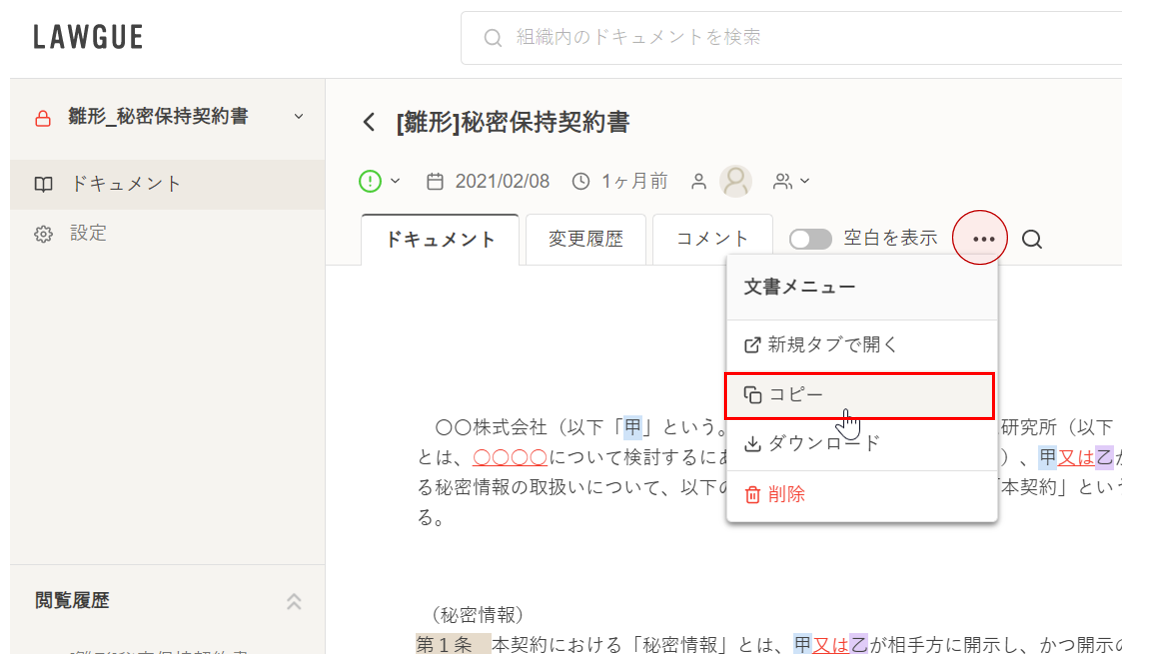1162x661 pixels.
Task: Collapse the 閲覧履歴 section
Action: click(294, 601)
